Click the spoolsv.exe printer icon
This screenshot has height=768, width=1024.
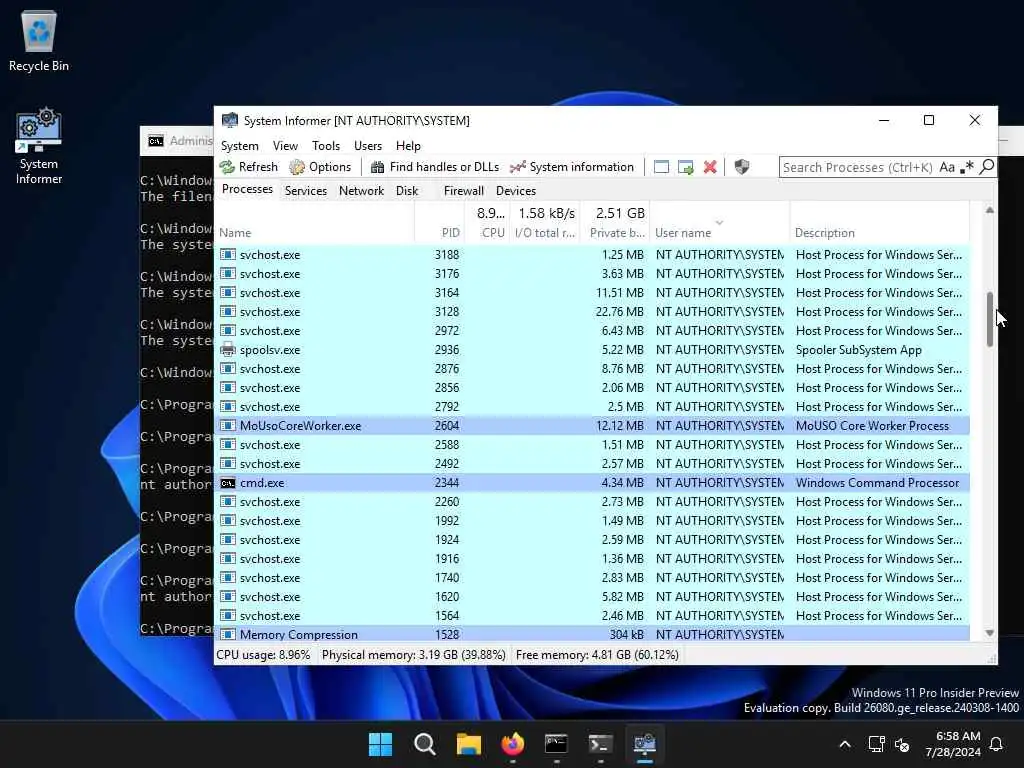[x=227, y=349]
